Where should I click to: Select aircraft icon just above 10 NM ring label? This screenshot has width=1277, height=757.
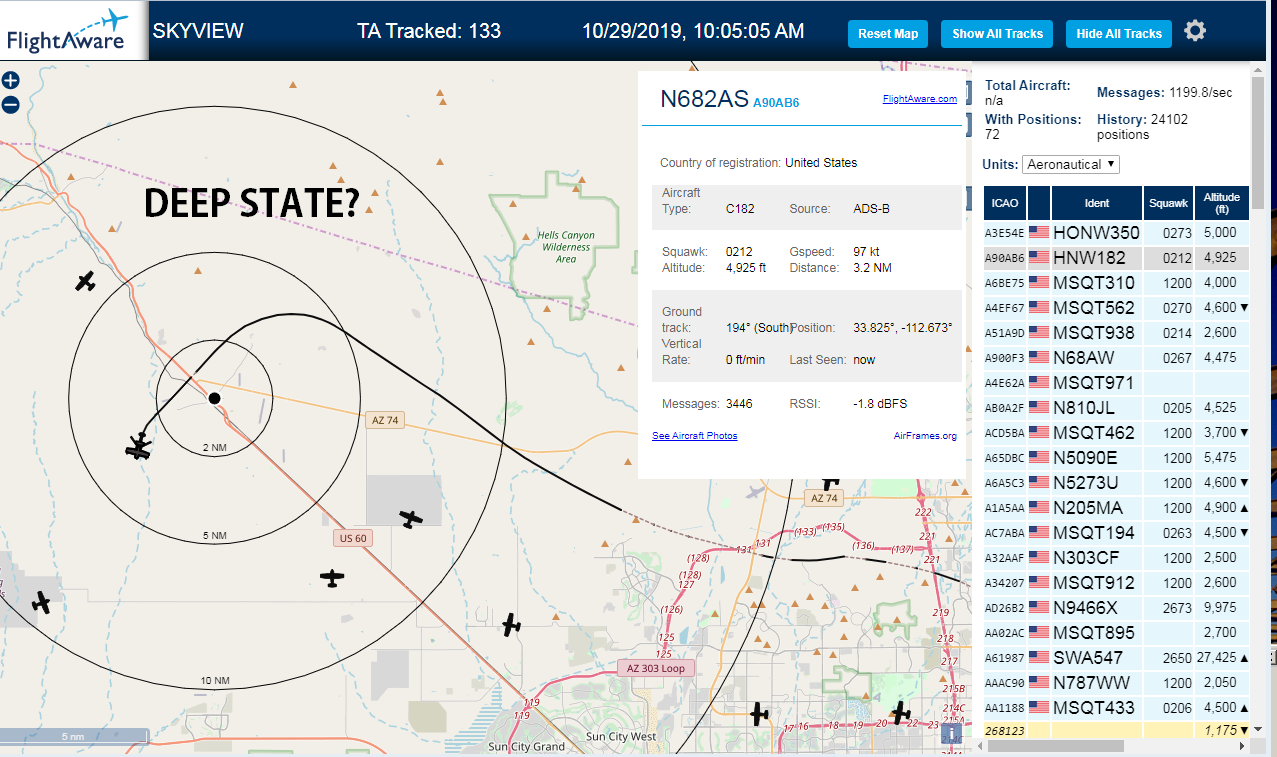click(x=332, y=578)
